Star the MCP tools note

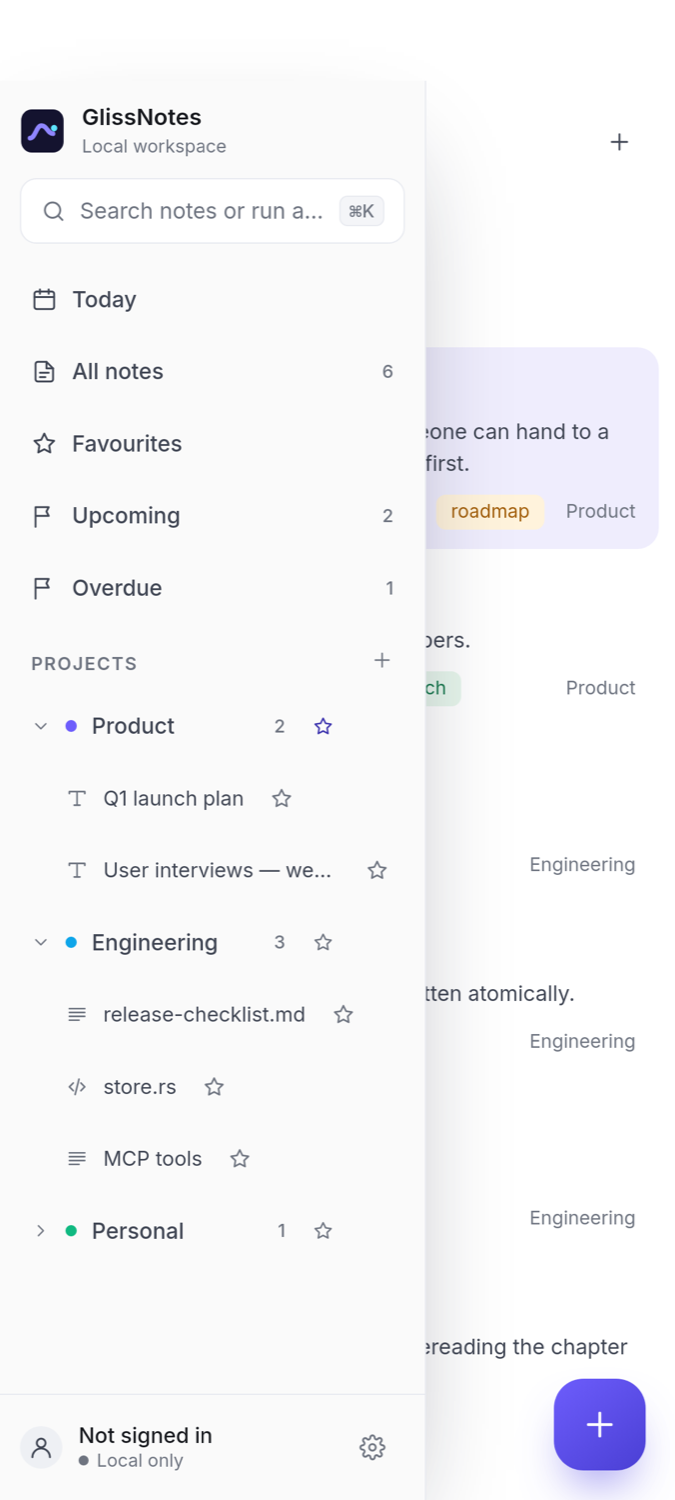tap(240, 1159)
